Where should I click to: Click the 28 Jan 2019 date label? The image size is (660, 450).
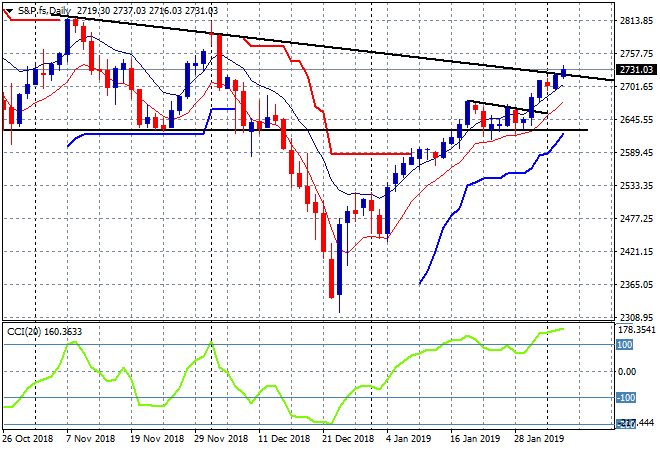(539, 439)
